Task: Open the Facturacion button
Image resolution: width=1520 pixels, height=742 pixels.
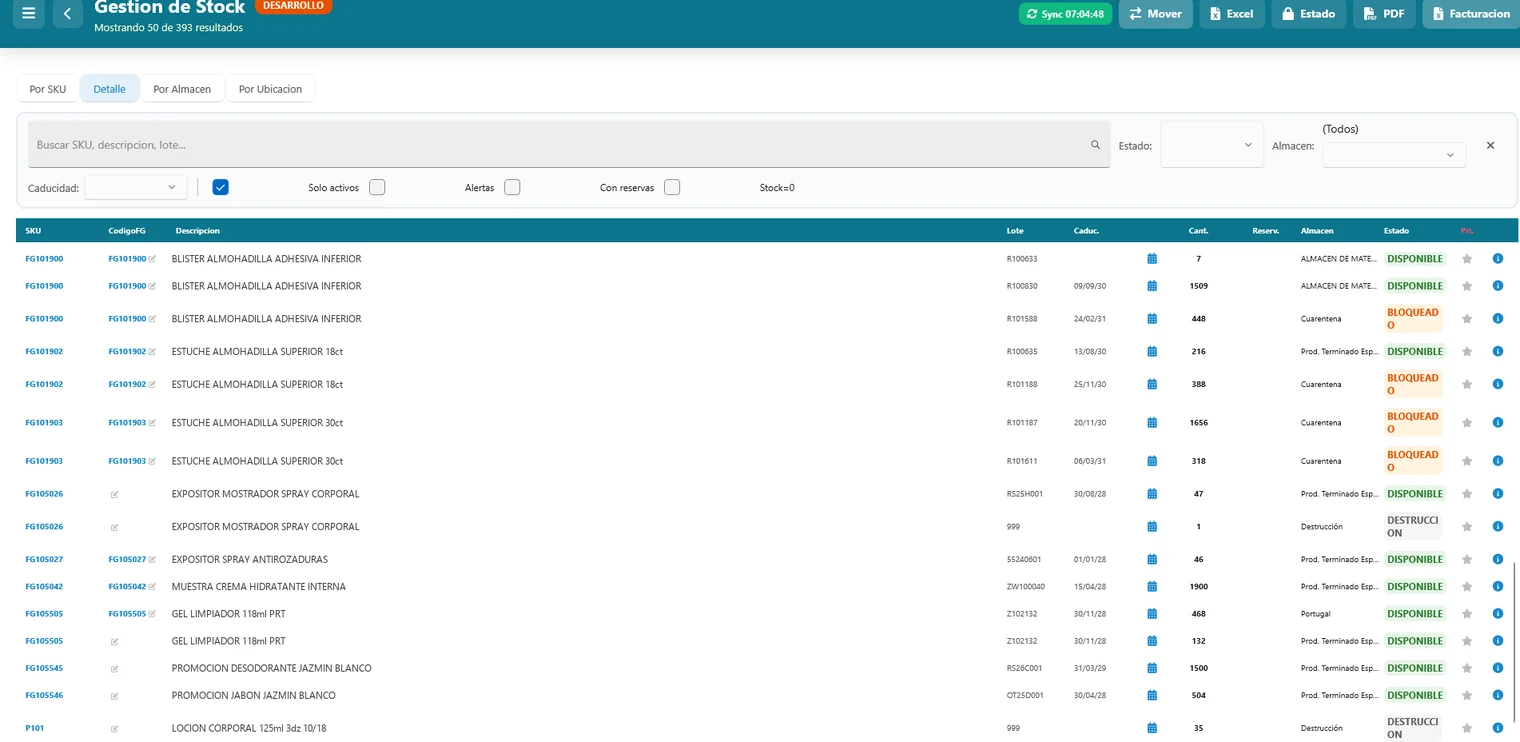Action: (1471, 14)
